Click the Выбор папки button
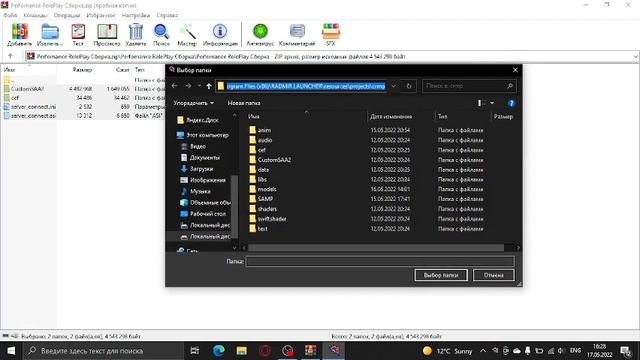The height and width of the screenshot is (360, 640). [441, 275]
